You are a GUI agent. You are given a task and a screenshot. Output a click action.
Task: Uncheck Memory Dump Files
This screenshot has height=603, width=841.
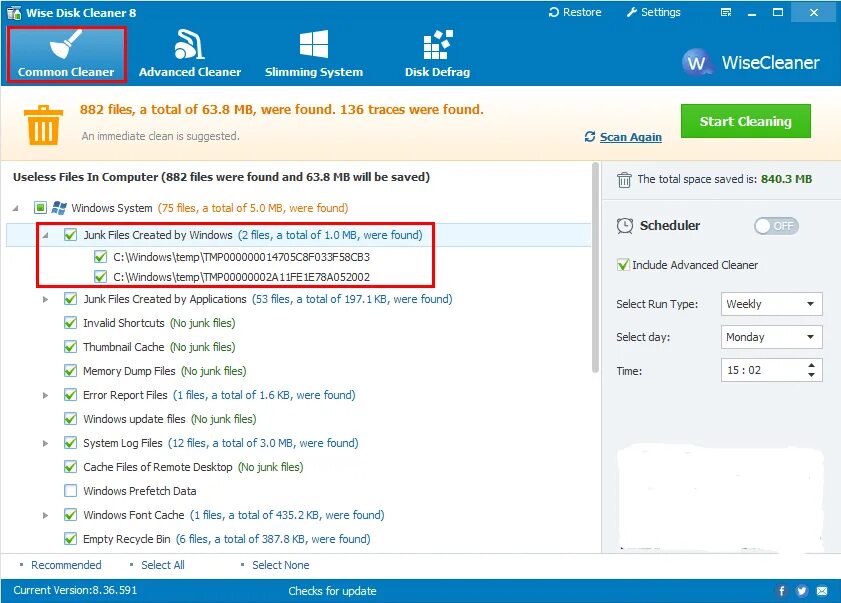click(70, 371)
